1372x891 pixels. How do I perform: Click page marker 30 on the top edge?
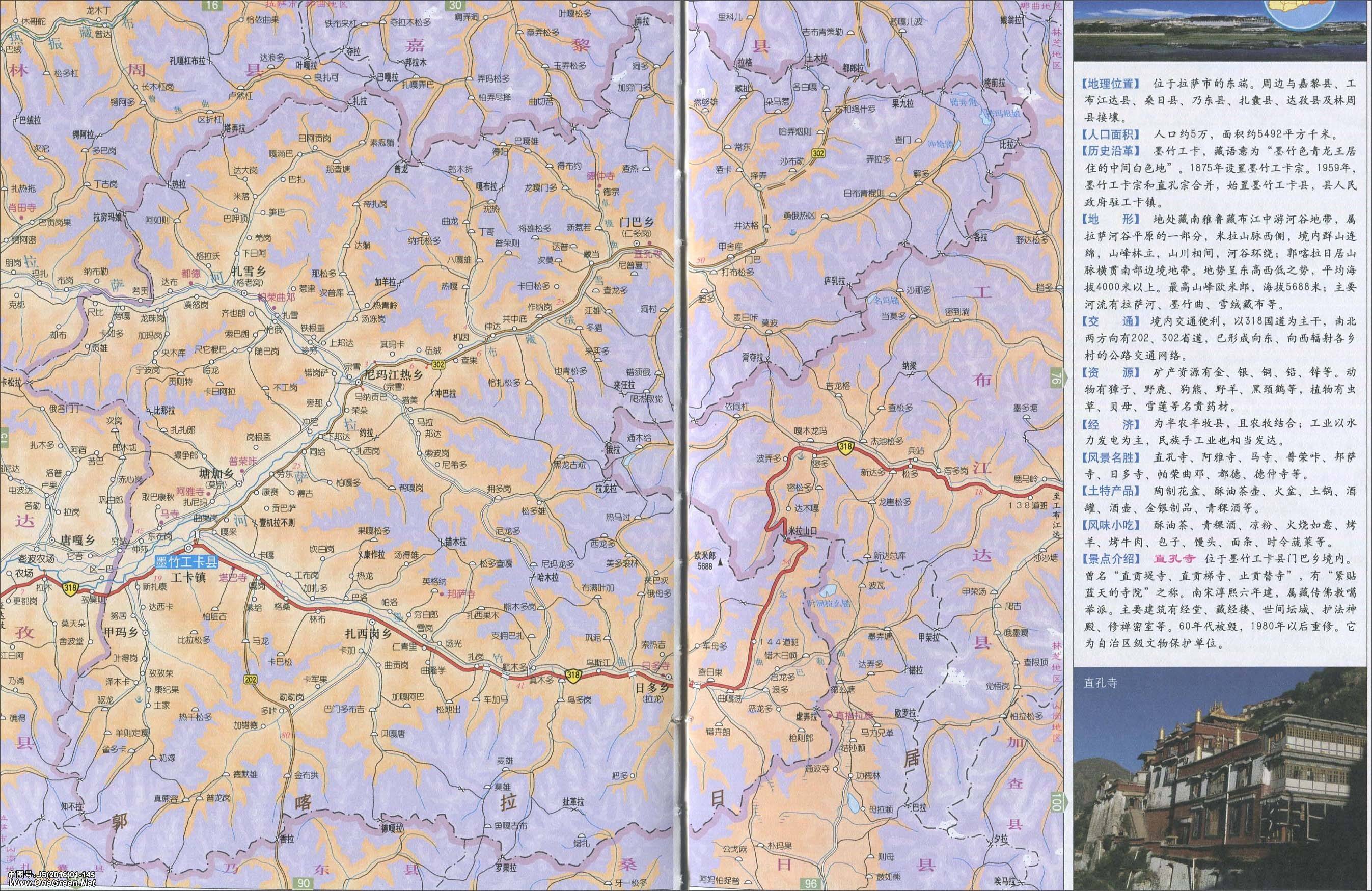click(x=456, y=5)
